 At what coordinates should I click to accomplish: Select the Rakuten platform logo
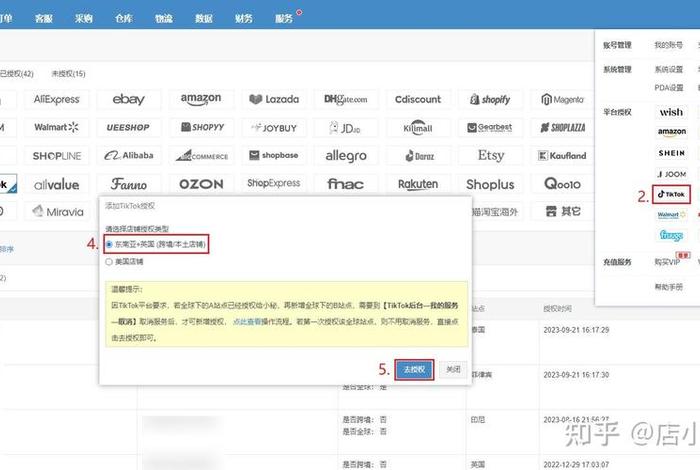pos(418,184)
